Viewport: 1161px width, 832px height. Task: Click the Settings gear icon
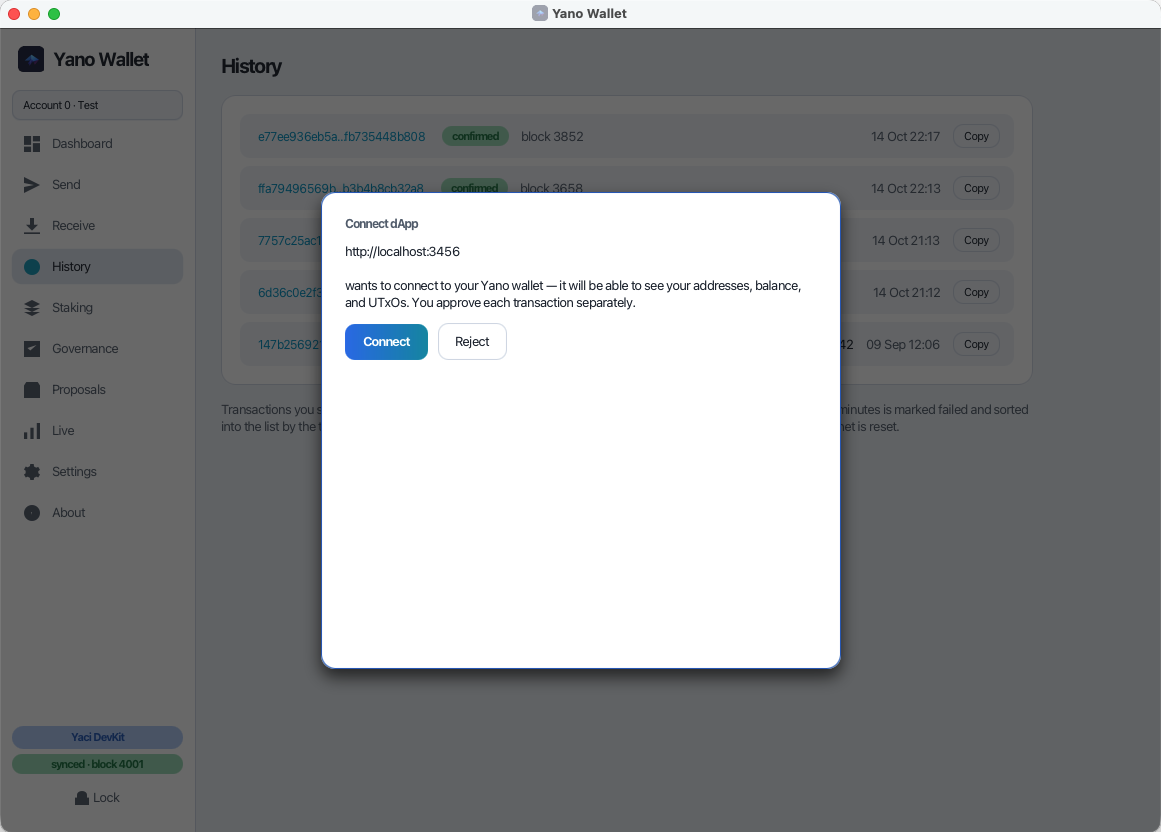[x=32, y=472]
